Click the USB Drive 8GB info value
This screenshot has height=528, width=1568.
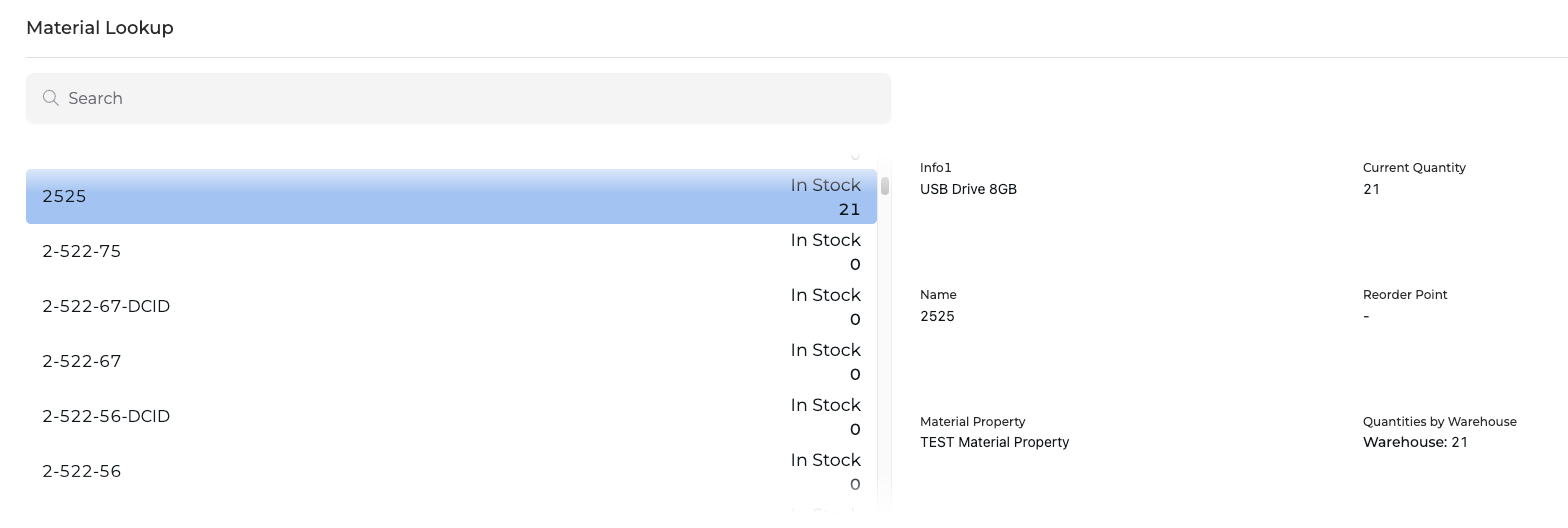[x=968, y=189]
